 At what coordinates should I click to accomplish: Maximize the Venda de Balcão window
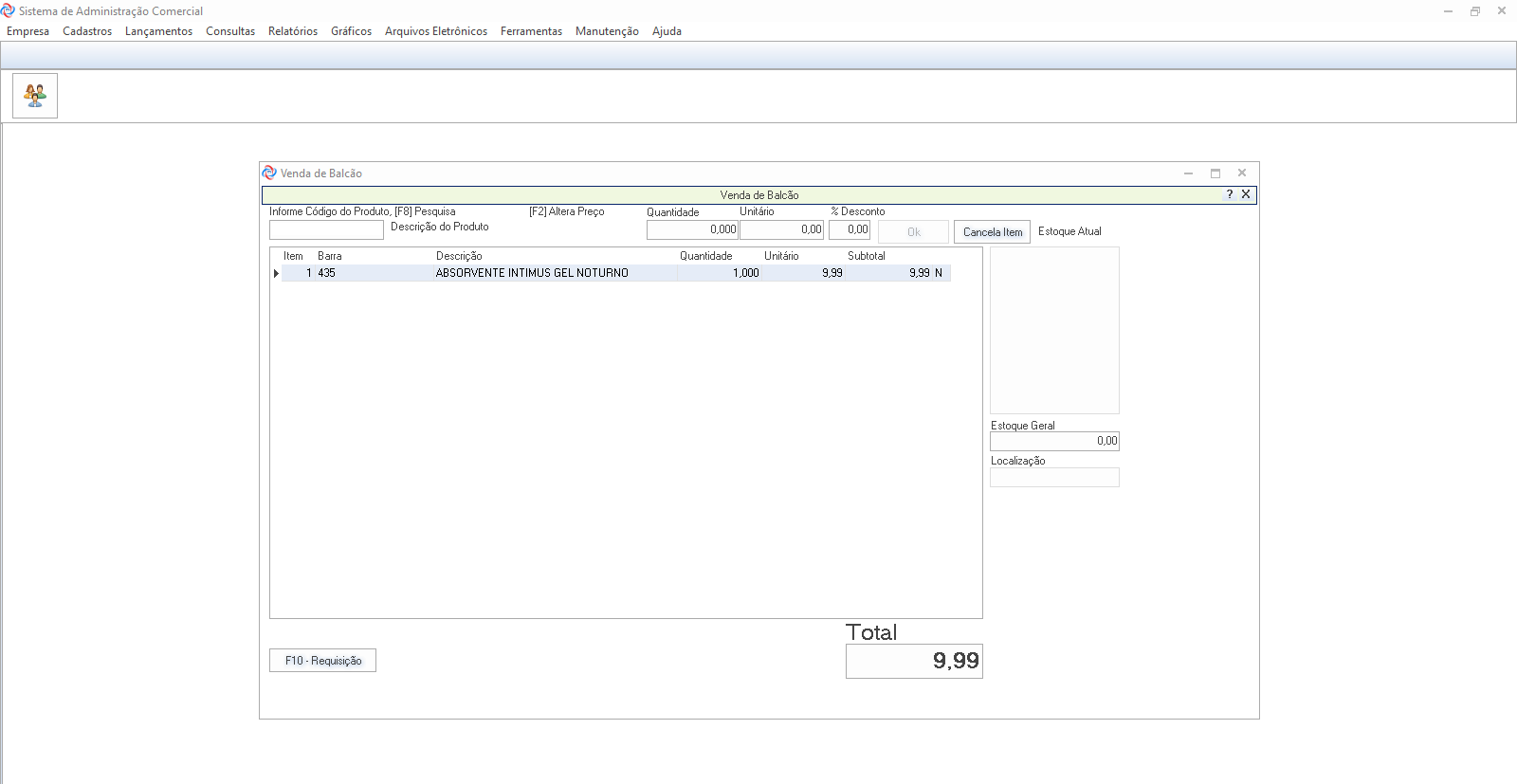pos(1215,173)
